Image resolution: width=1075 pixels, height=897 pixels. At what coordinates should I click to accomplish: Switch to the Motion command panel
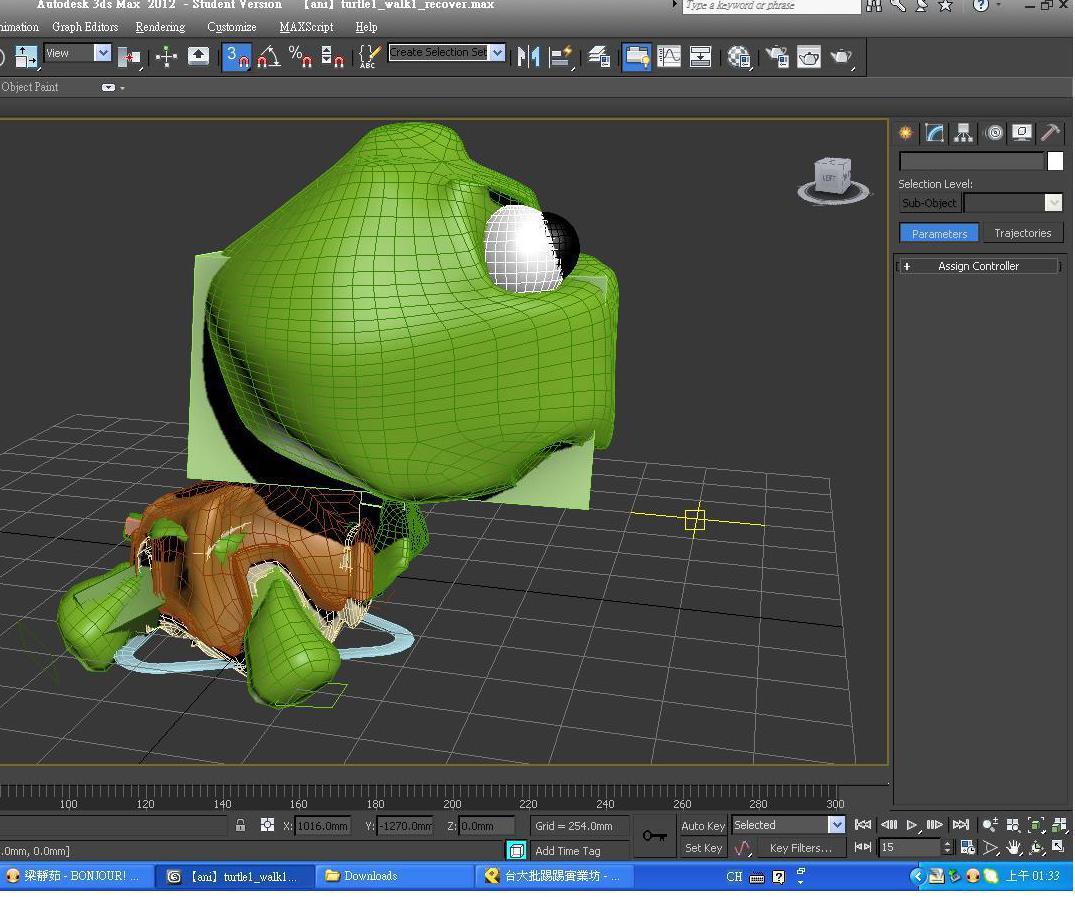994,132
